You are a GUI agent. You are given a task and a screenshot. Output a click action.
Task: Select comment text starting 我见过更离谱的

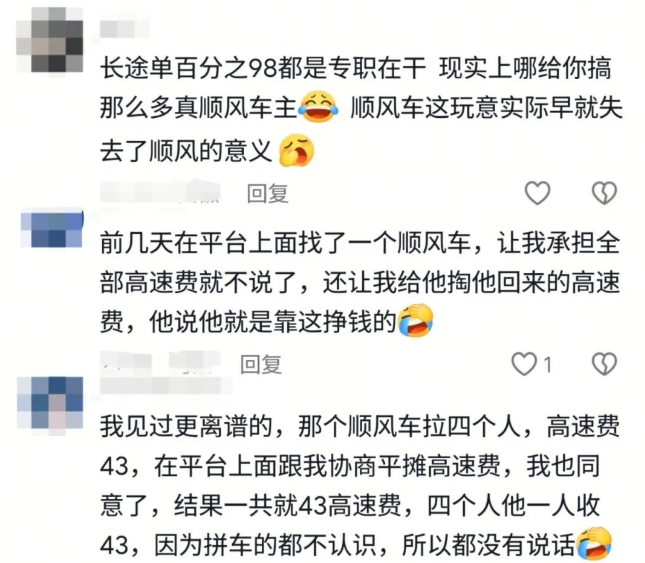click(x=360, y=486)
